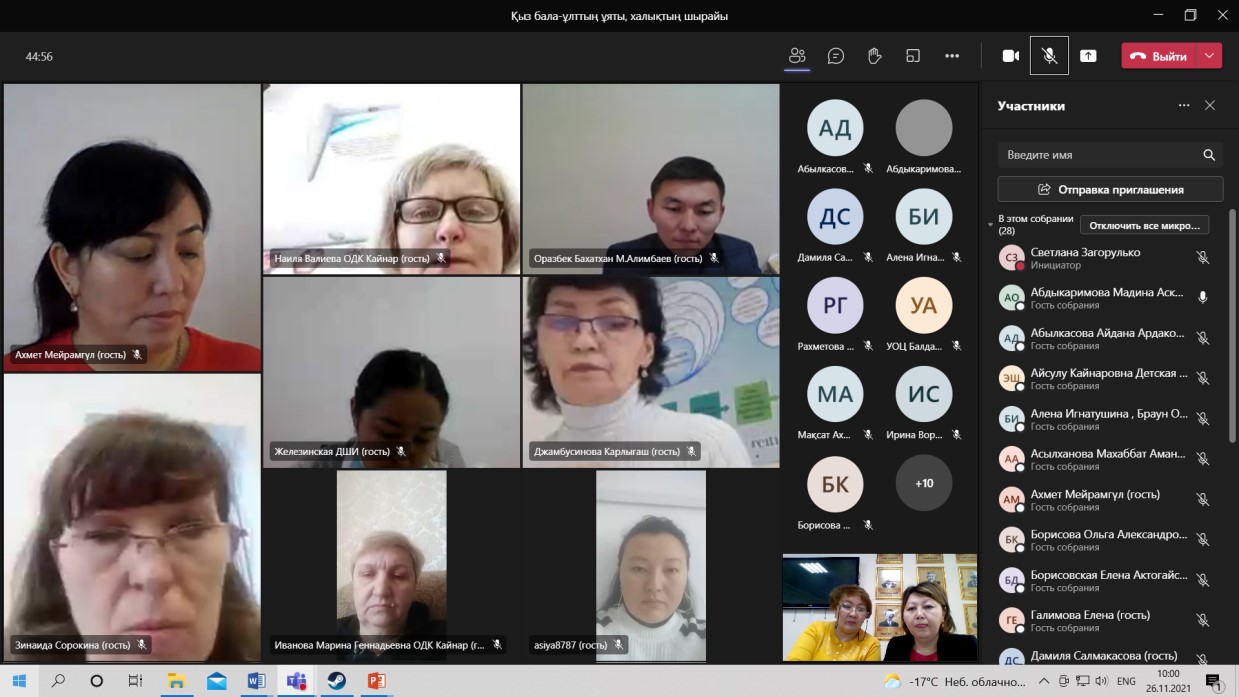Raise hand in the meeting
The height and width of the screenshot is (697, 1239).
[x=874, y=56]
